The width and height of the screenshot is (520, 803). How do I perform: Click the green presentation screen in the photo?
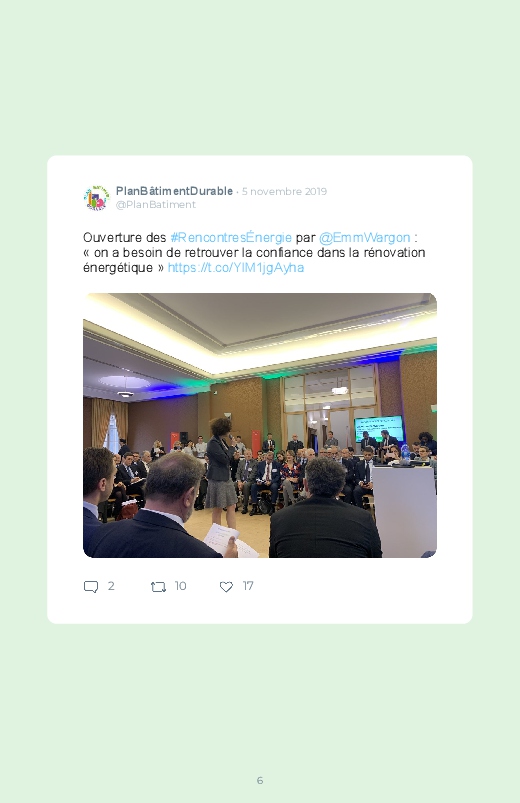[x=379, y=429]
